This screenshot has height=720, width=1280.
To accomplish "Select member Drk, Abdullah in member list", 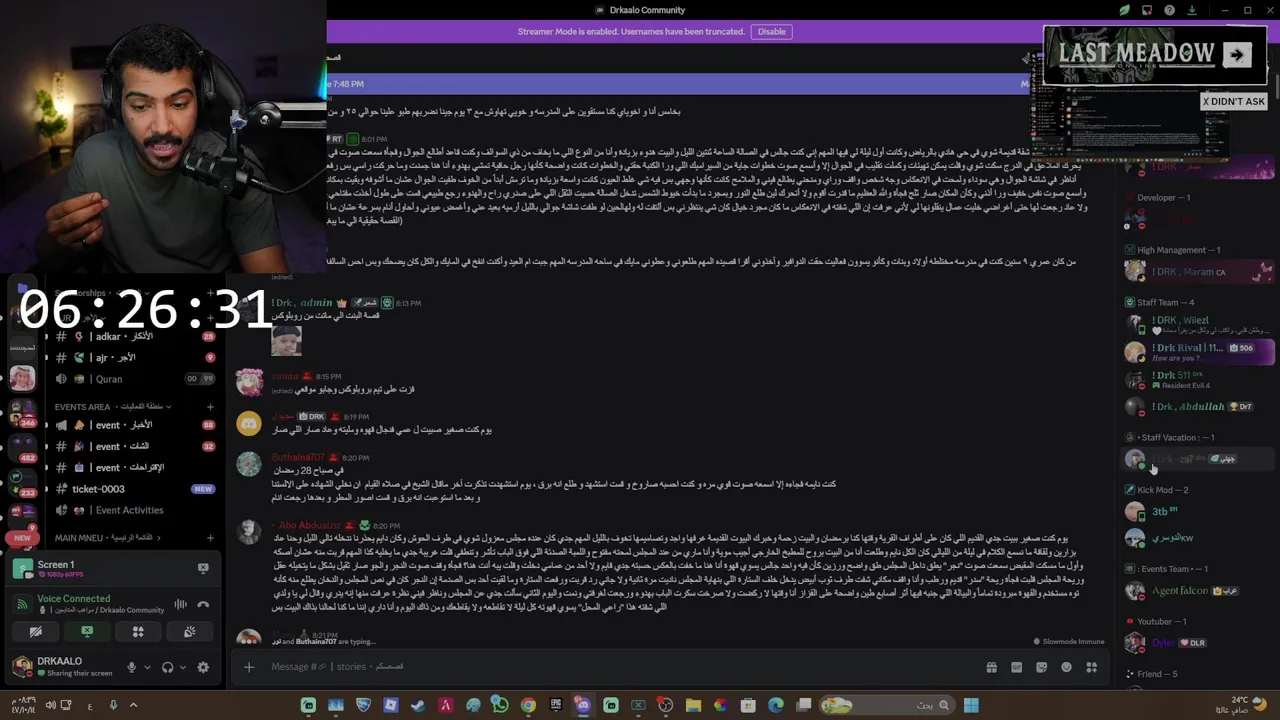I will tap(1198, 407).
